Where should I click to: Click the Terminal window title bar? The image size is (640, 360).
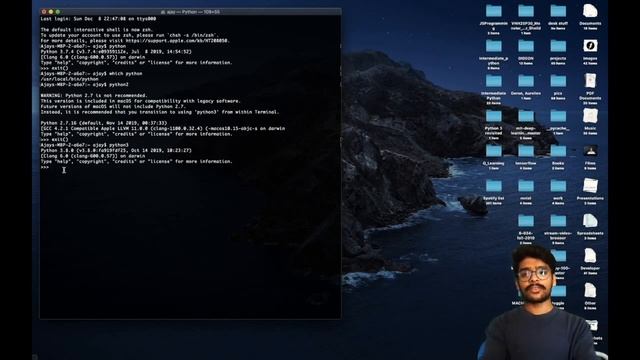190,12
